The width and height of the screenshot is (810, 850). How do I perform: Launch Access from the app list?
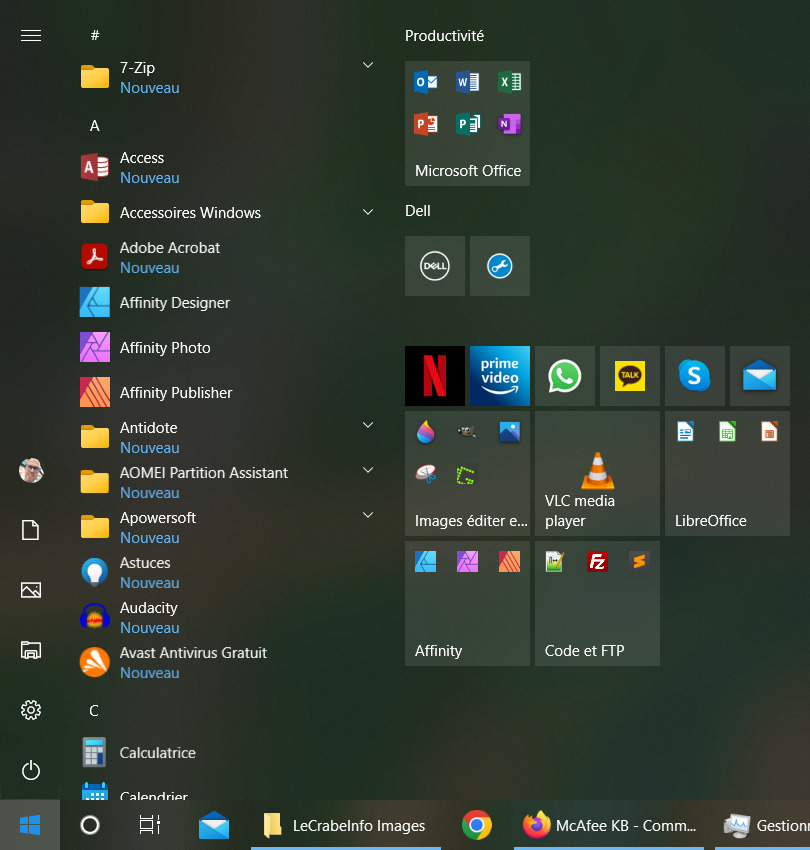tap(227, 168)
